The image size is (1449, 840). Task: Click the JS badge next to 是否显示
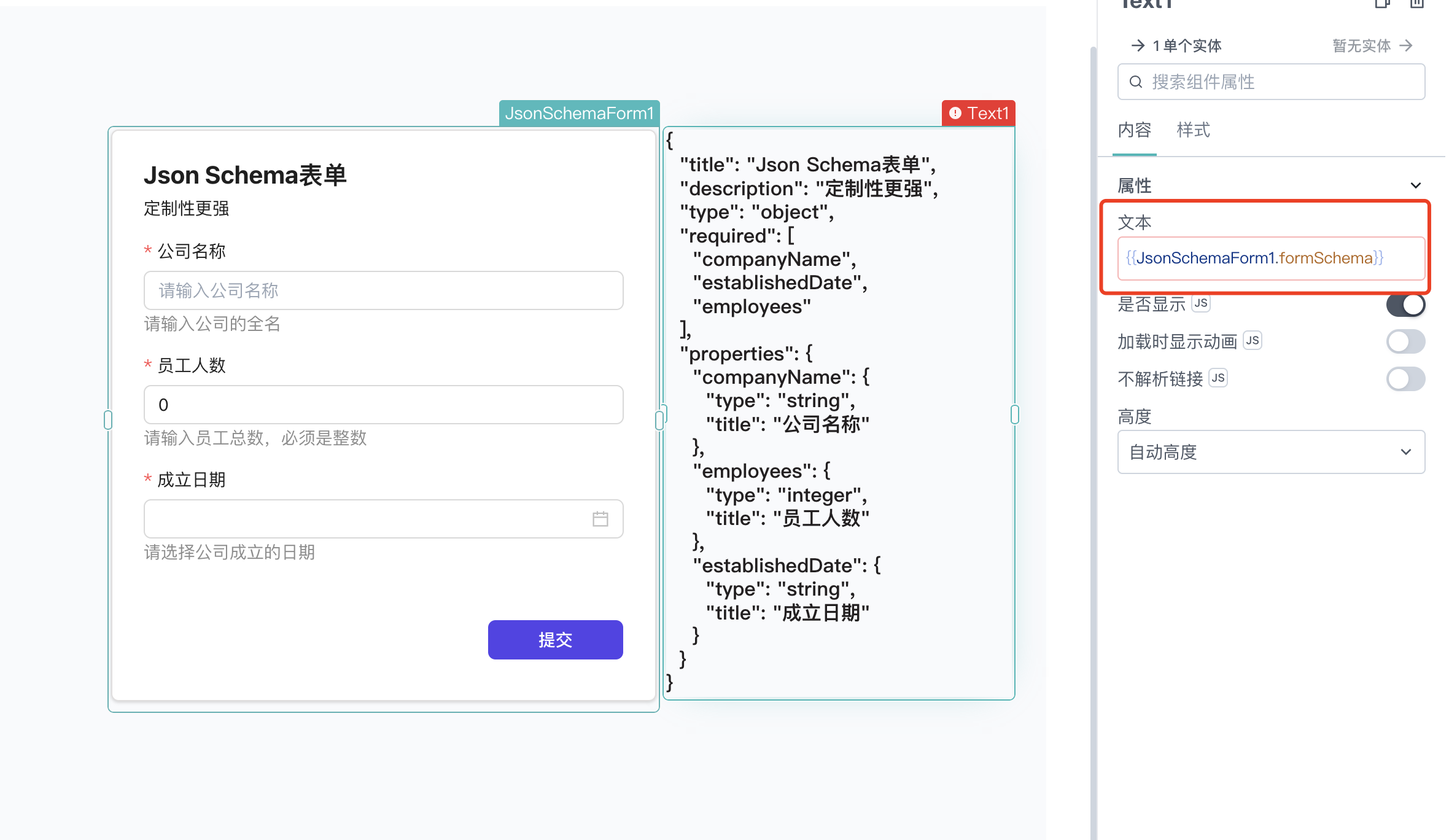pos(1201,303)
